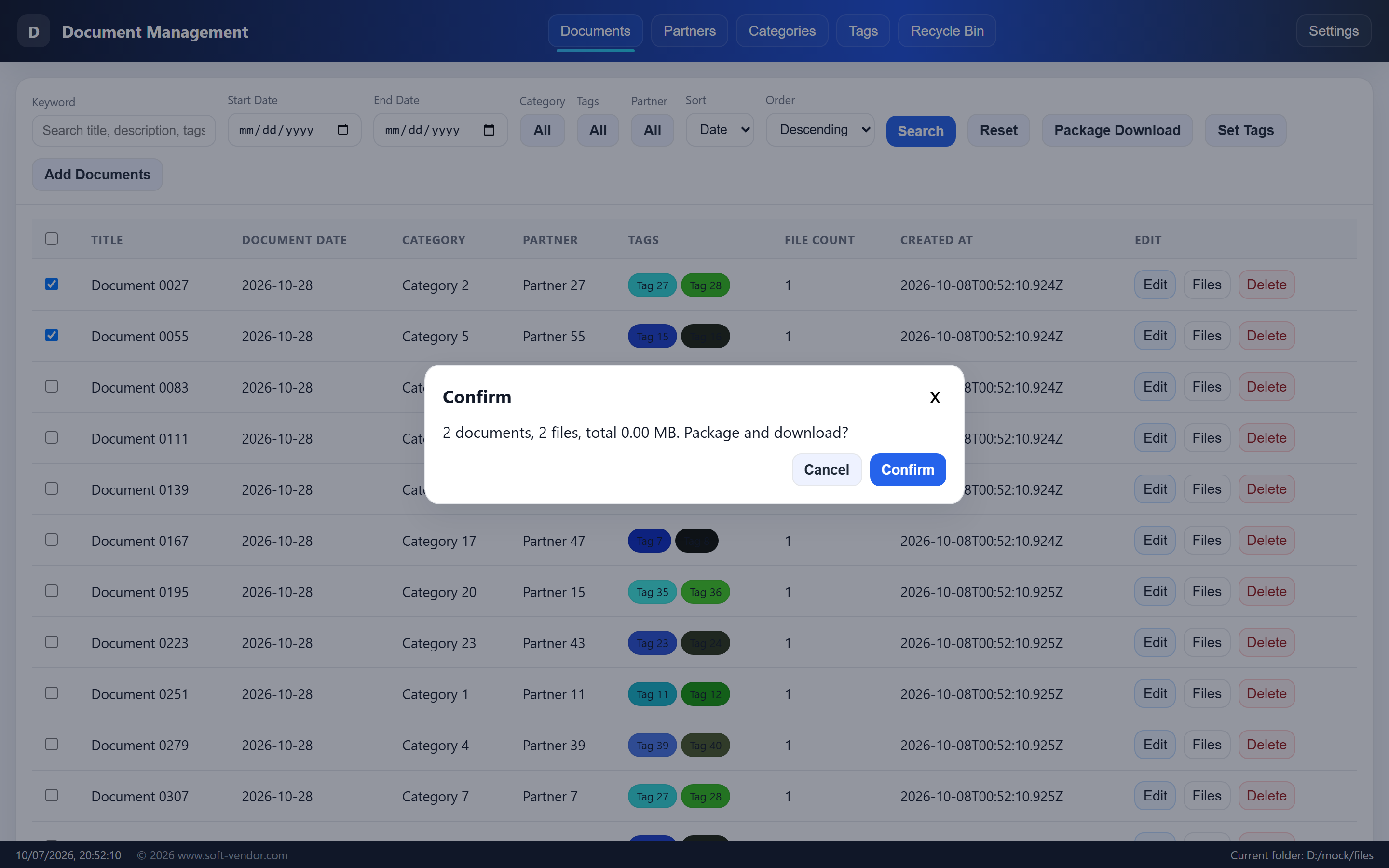Click the Search button
The image size is (1389, 868).
point(921,131)
